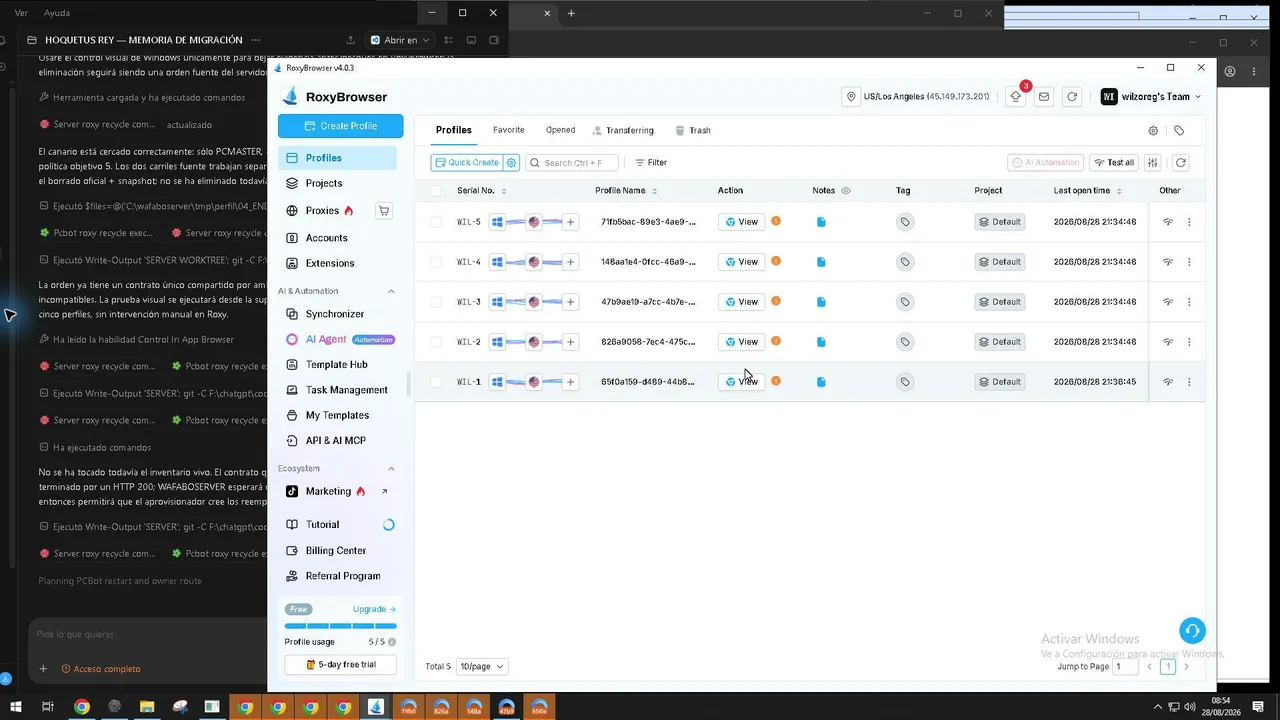Open the note icon for WIL-3

coord(821,302)
